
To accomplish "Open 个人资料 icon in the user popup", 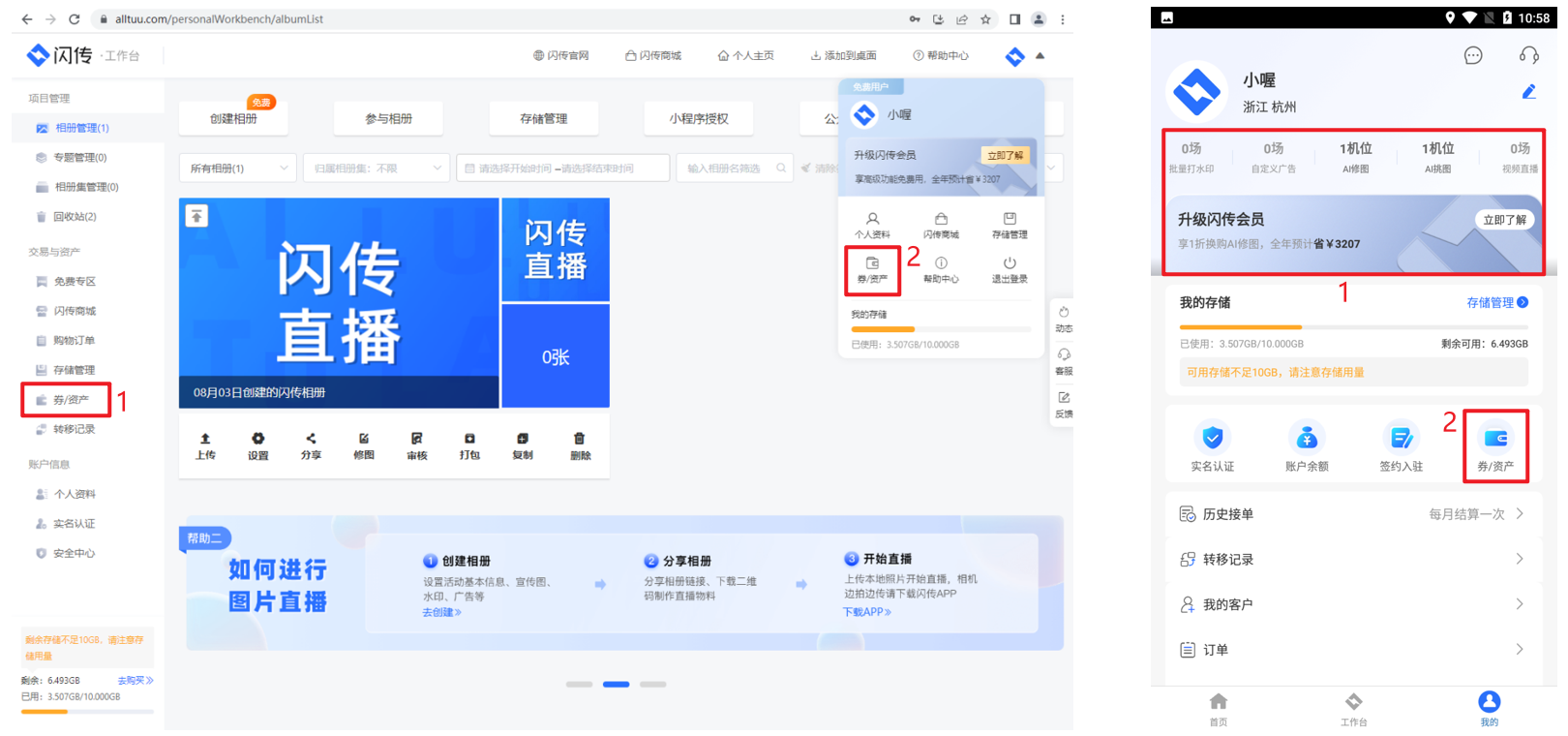I will (872, 219).
